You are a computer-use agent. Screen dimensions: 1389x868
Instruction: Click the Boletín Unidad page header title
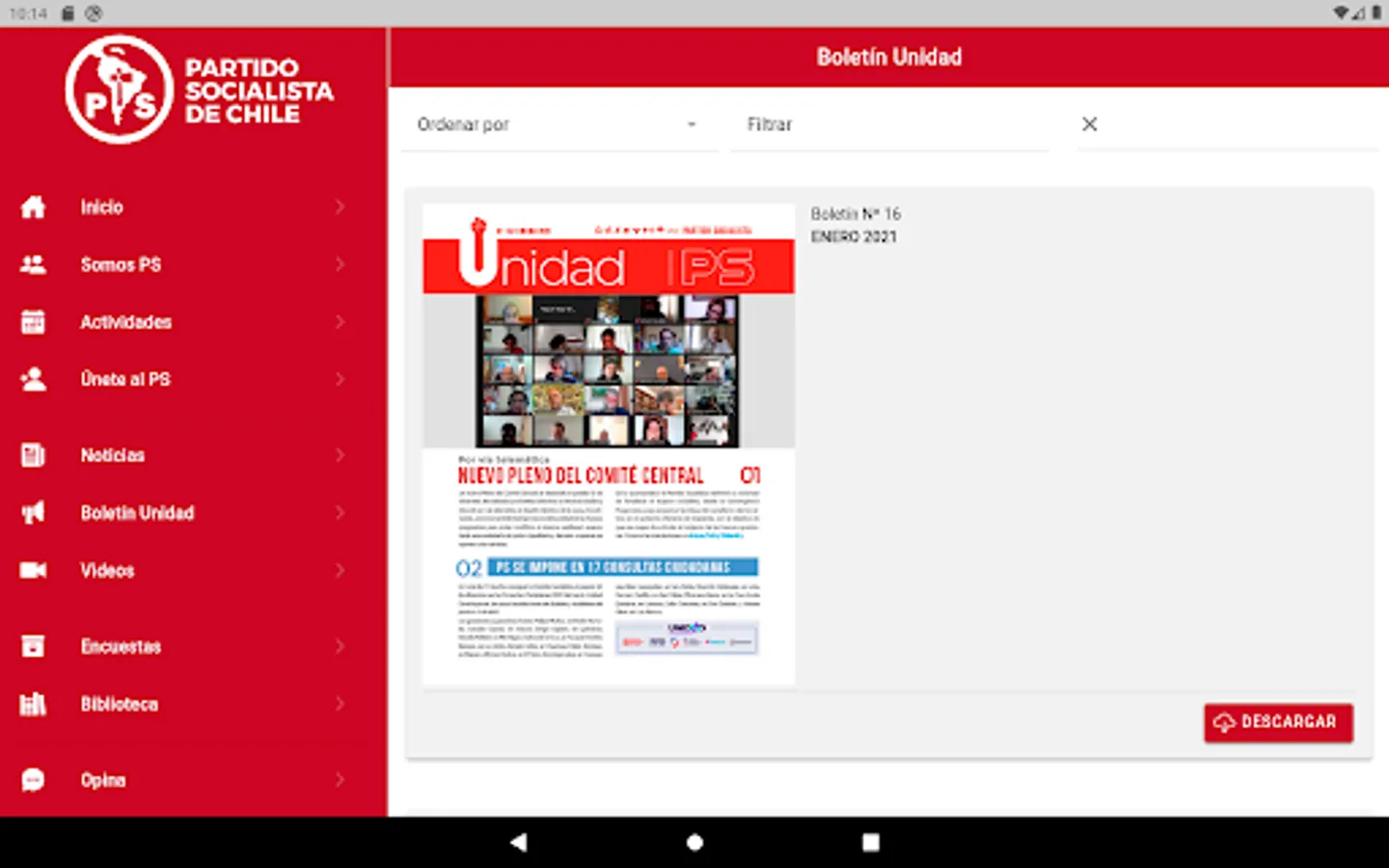tap(888, 57)
